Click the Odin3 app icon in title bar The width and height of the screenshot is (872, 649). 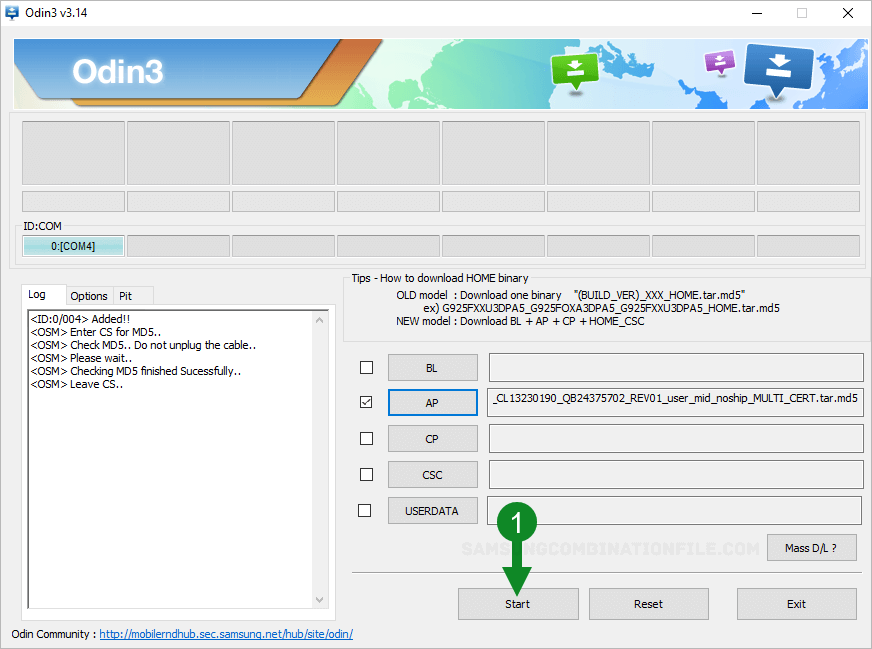pos(12,12)
